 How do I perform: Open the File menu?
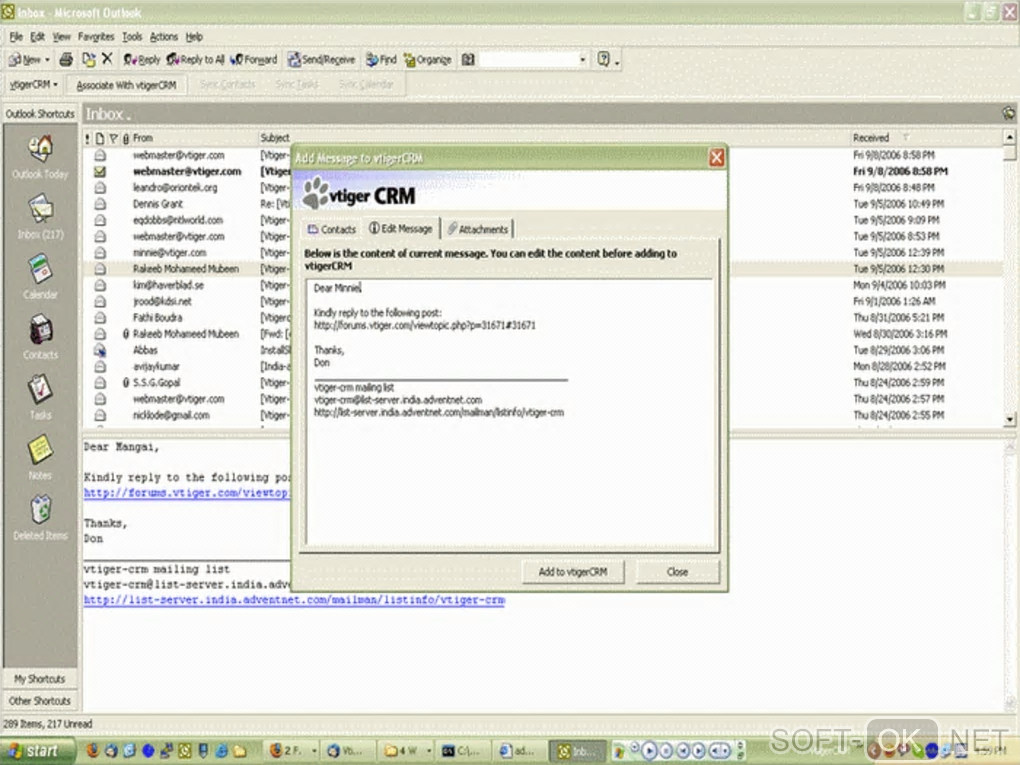pyautogui.click(x=16, y=37)
